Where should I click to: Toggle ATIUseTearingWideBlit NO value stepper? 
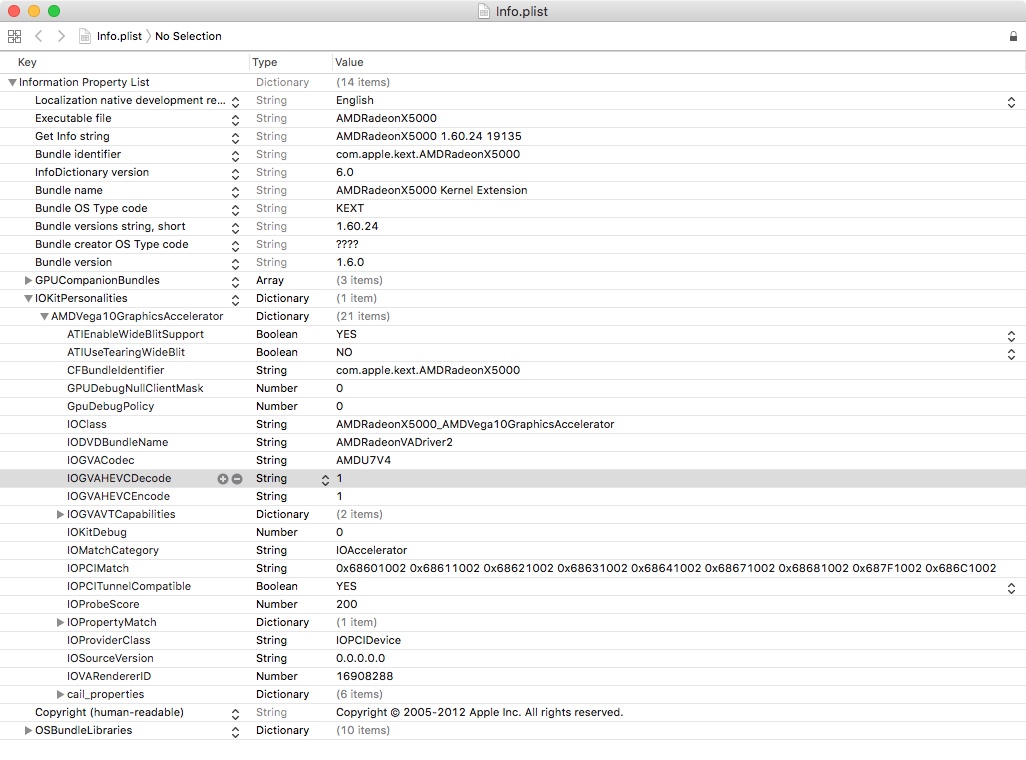[x=1011, y=354]
